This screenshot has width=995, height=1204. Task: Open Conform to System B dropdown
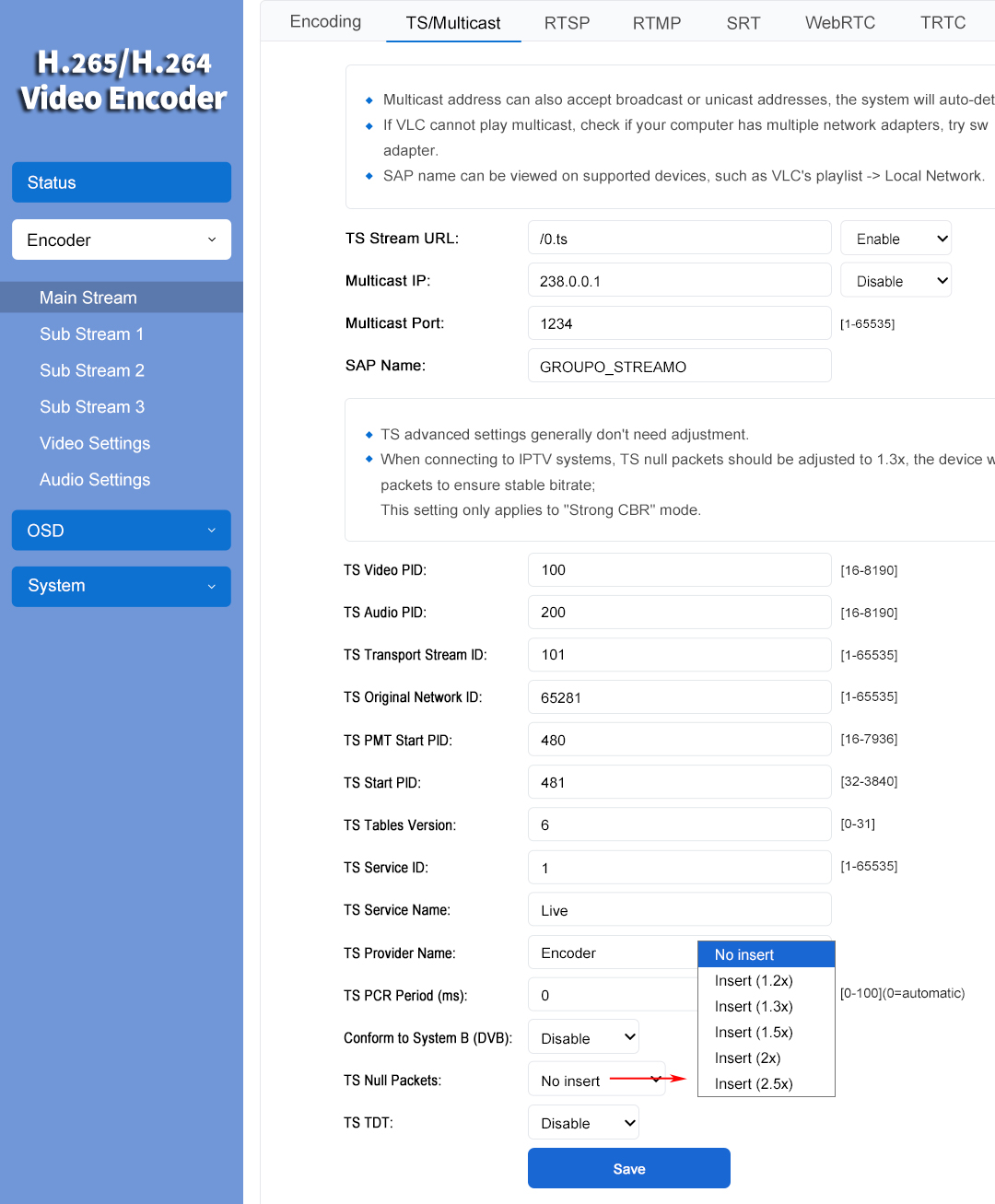click(584, 1037)
